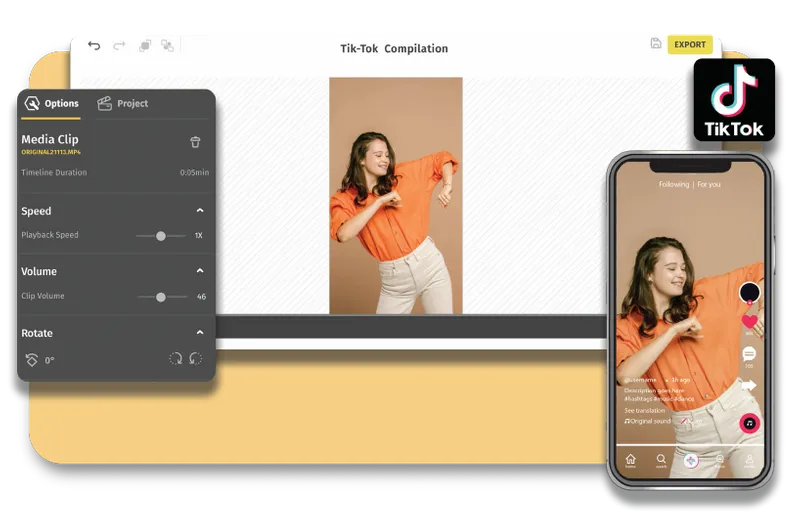
Task: Switch to the Project tab
Action: [x=122, y=103]
